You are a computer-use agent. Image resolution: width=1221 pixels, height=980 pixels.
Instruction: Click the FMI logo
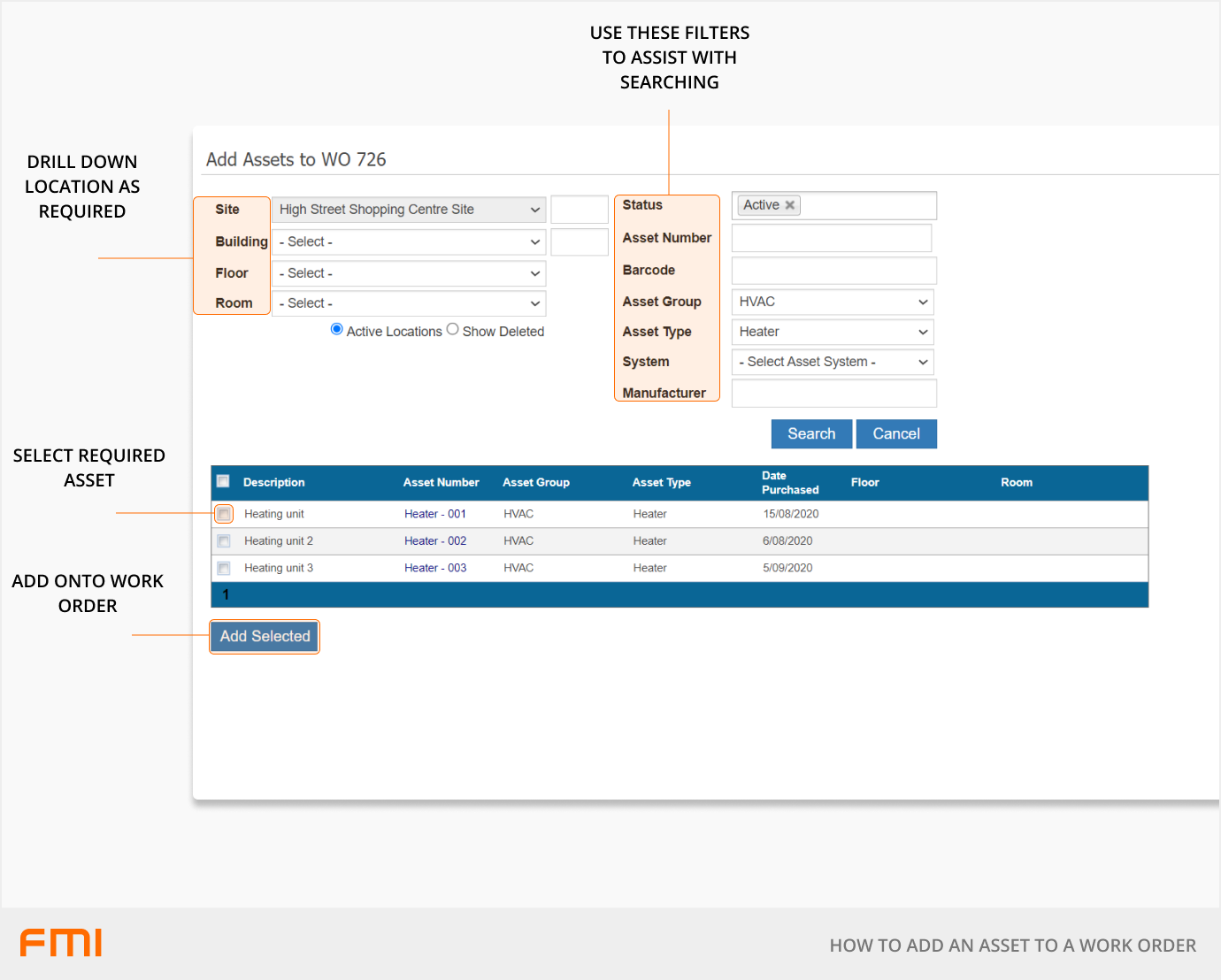point(61,943)
